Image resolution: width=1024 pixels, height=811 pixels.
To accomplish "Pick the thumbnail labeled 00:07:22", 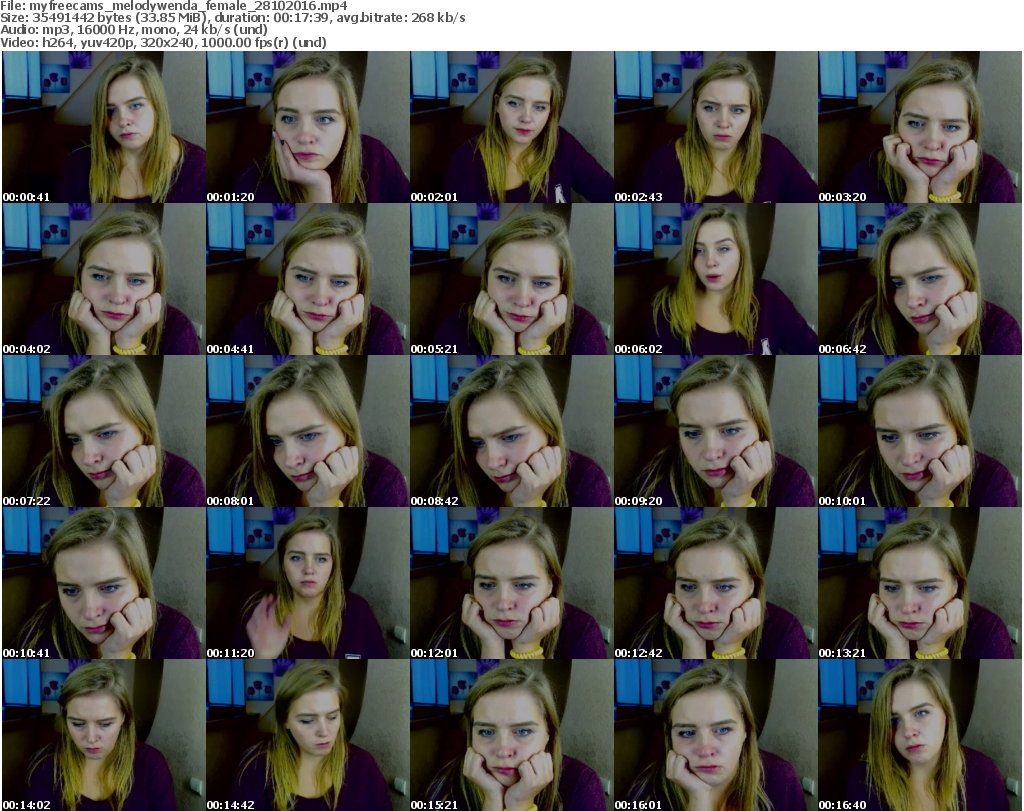I will click(x=104, y=431).
